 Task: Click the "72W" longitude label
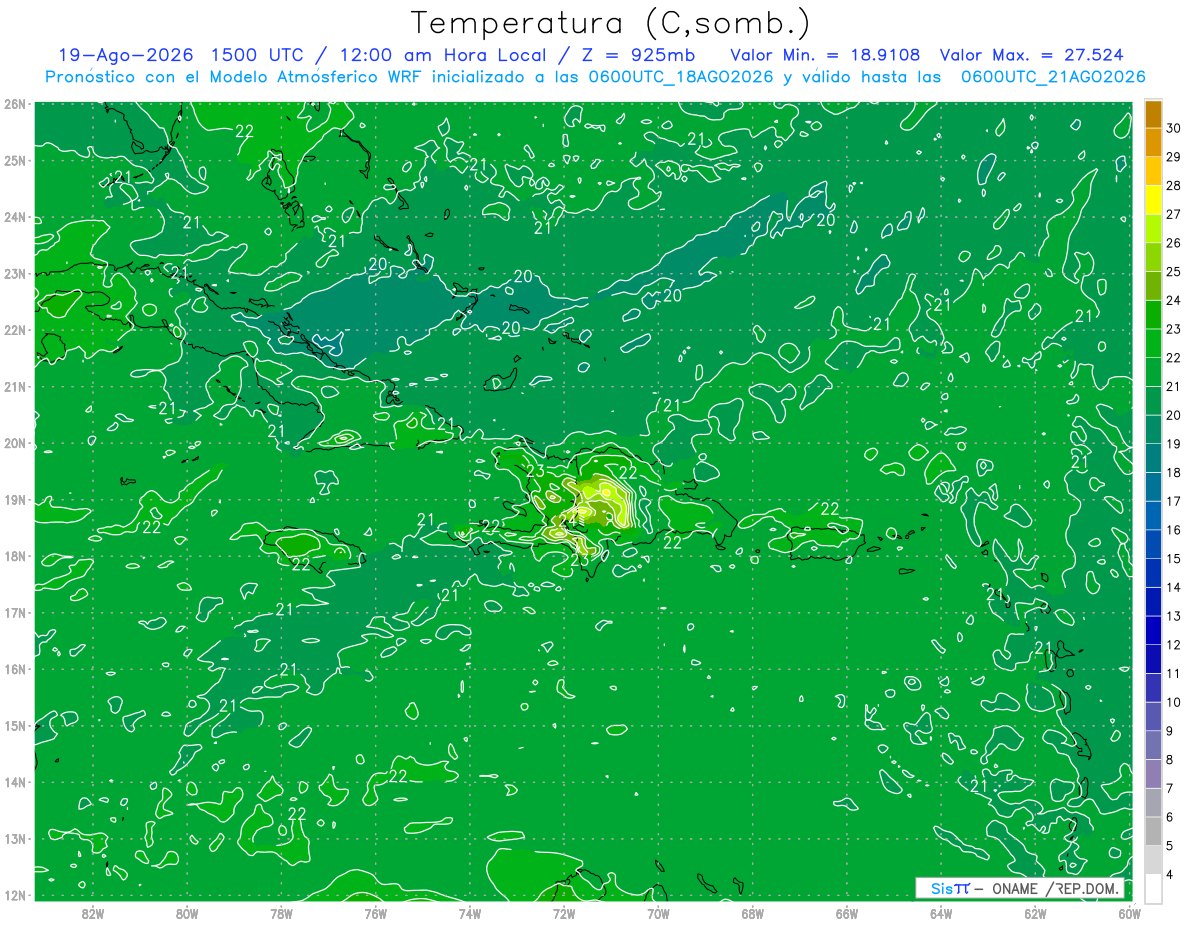pos(563,913)
